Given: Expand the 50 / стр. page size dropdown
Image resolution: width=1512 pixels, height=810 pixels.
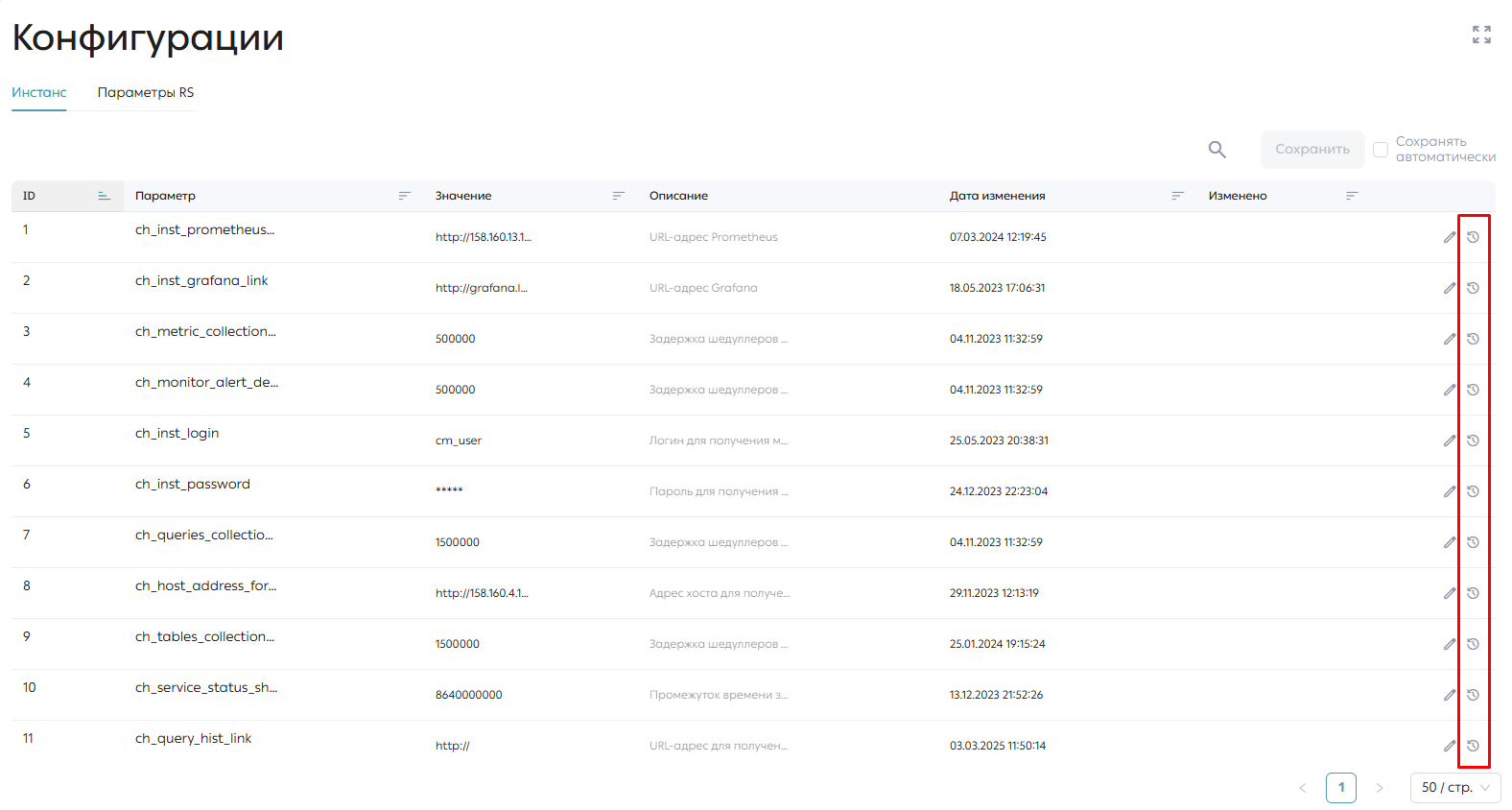Looking at the screenshot, I should tap(1455, 788).
